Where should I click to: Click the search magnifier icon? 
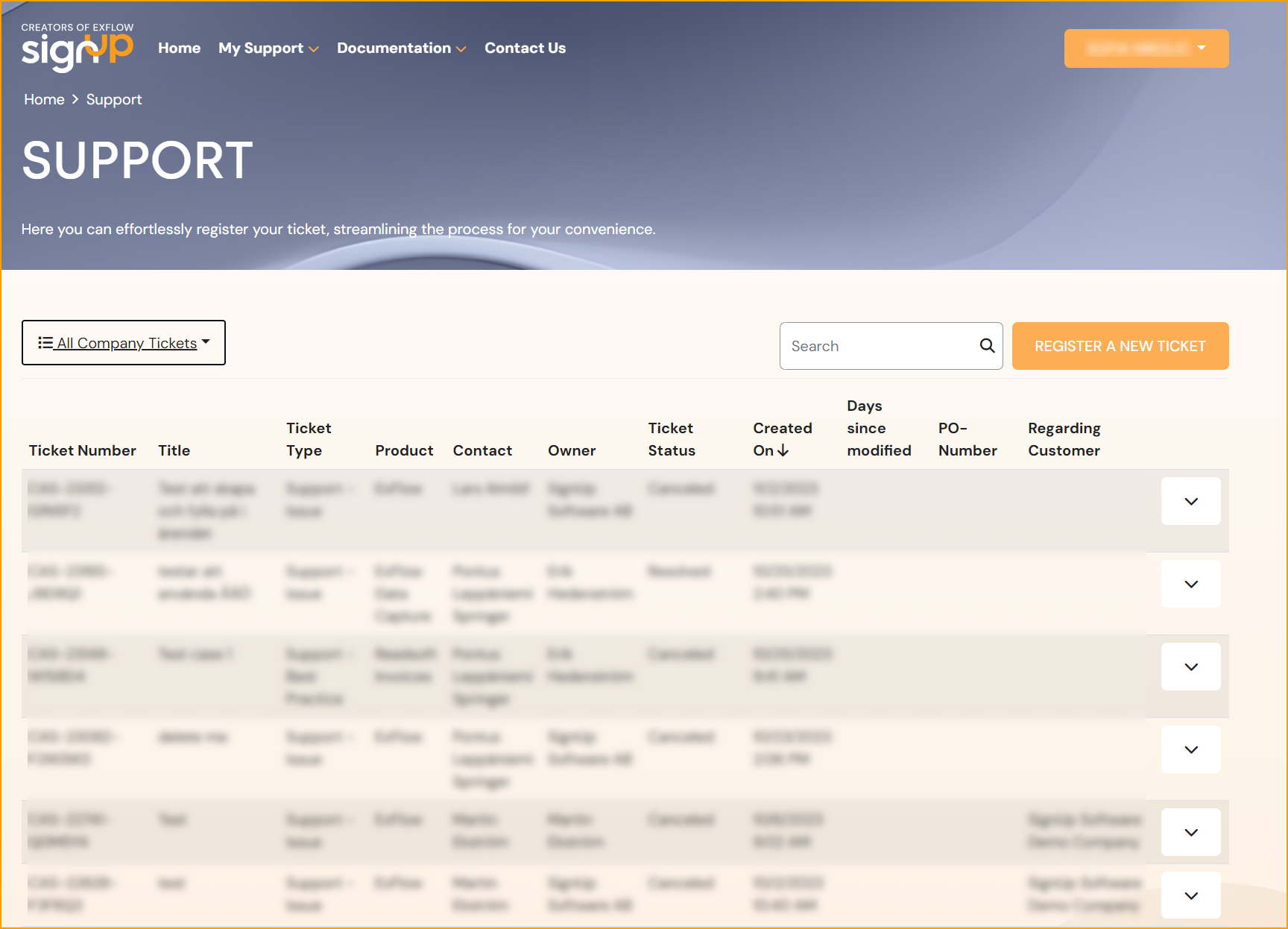987,346
